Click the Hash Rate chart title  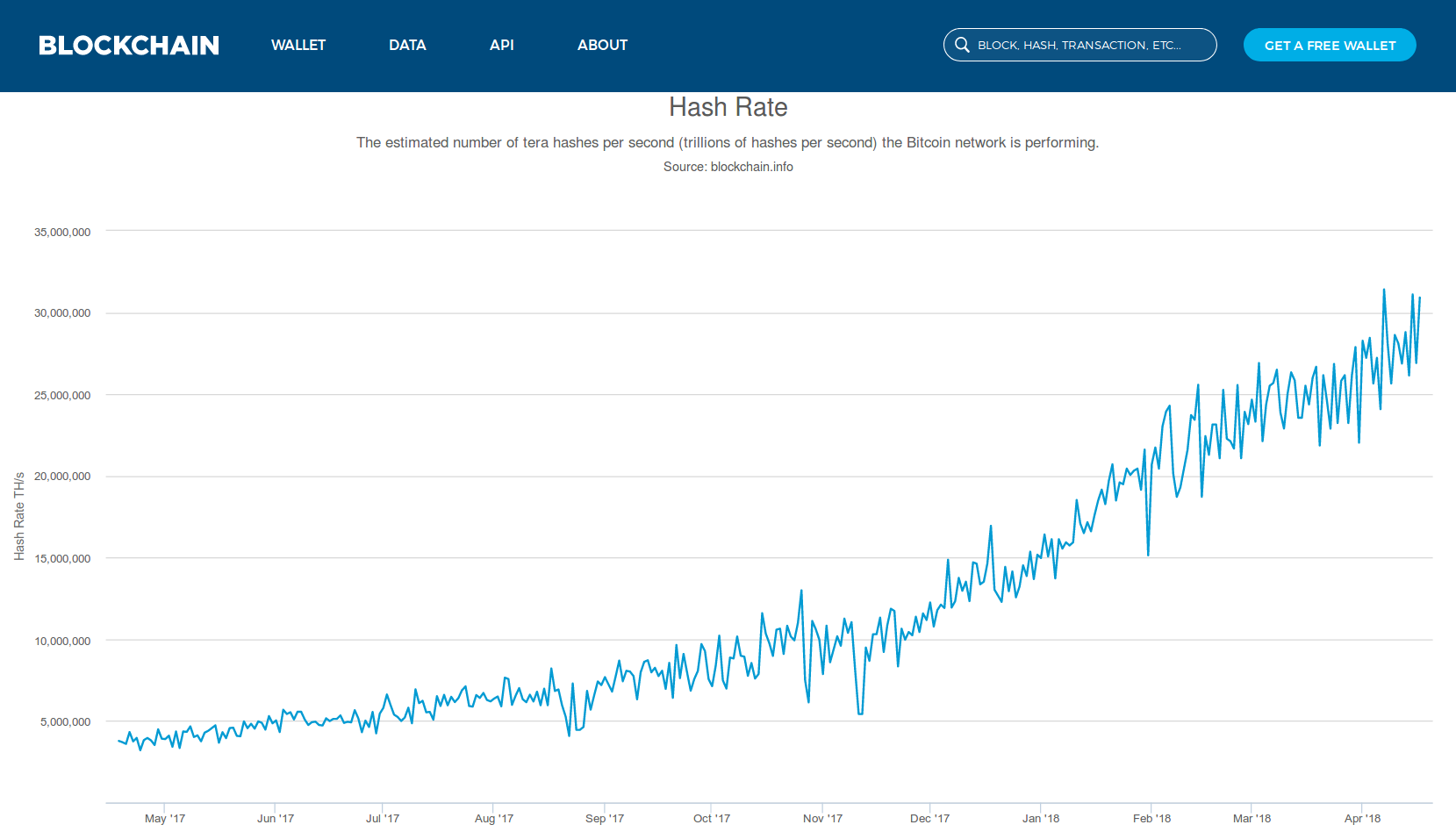[728, 107]
